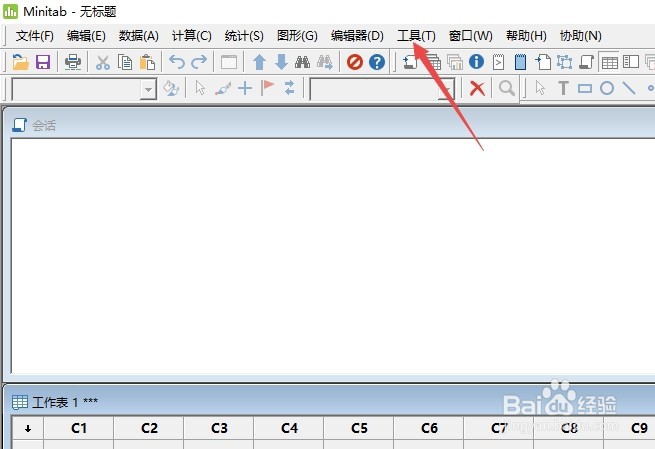Screen dimensions: 655x449
Task: Open the 帮助(H) menu
Action: [526, 36]
